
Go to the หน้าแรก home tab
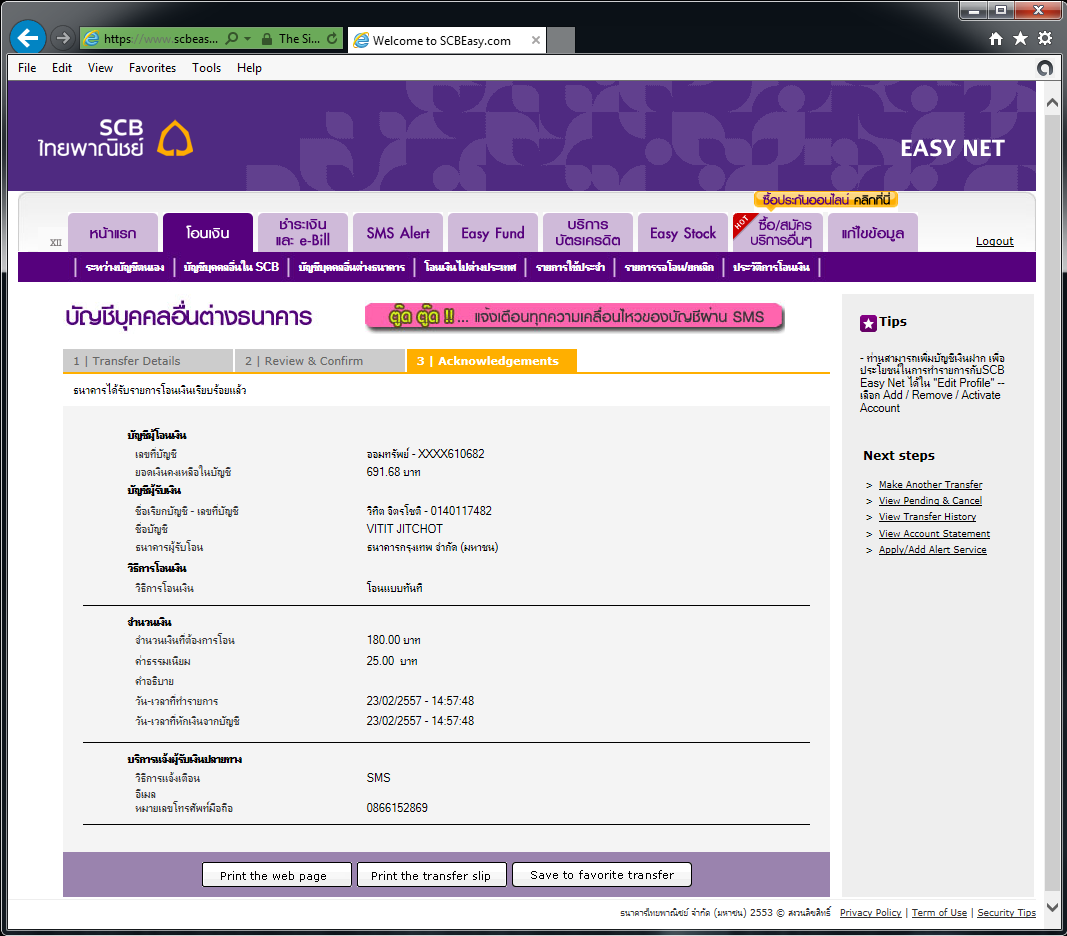coord(113,233)
